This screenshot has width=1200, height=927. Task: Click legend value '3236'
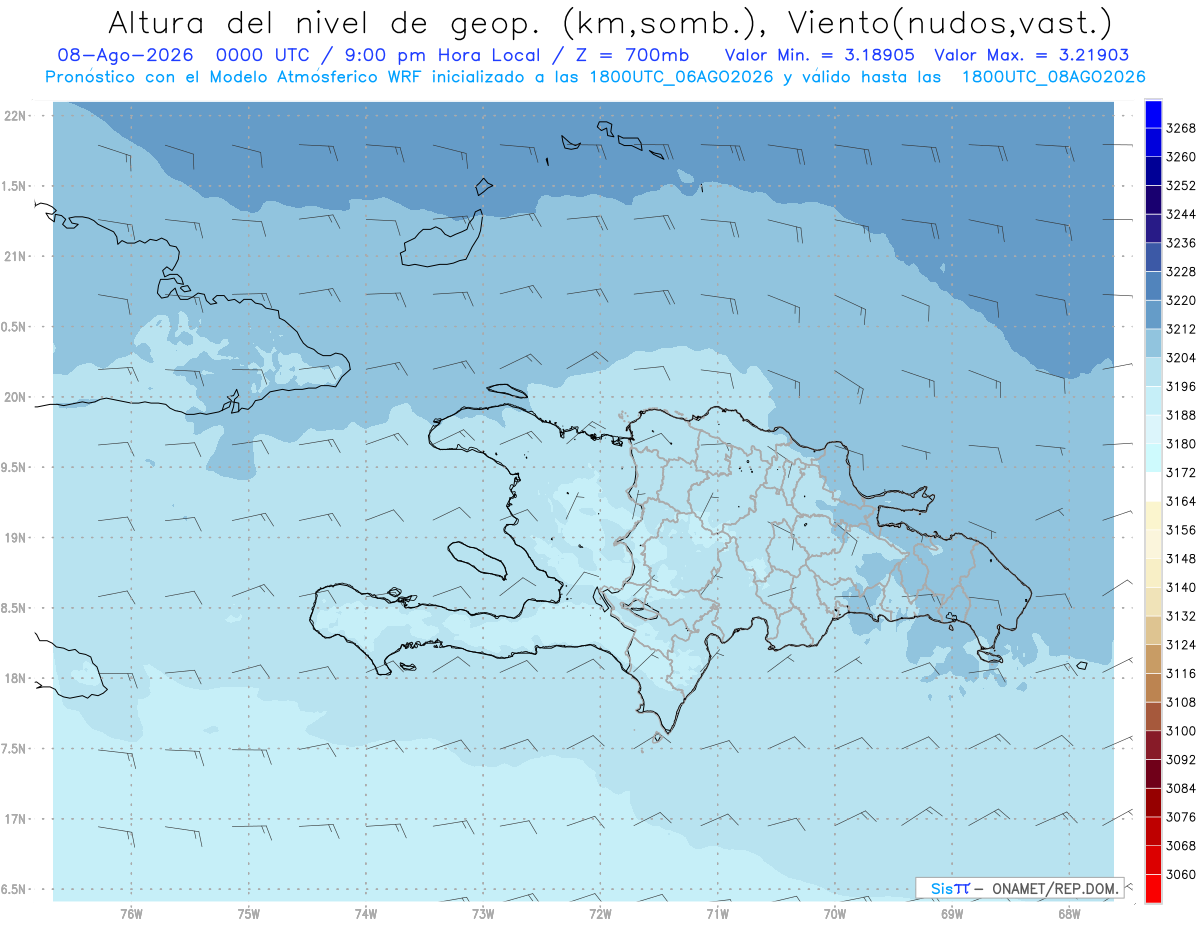(1181, 243)
